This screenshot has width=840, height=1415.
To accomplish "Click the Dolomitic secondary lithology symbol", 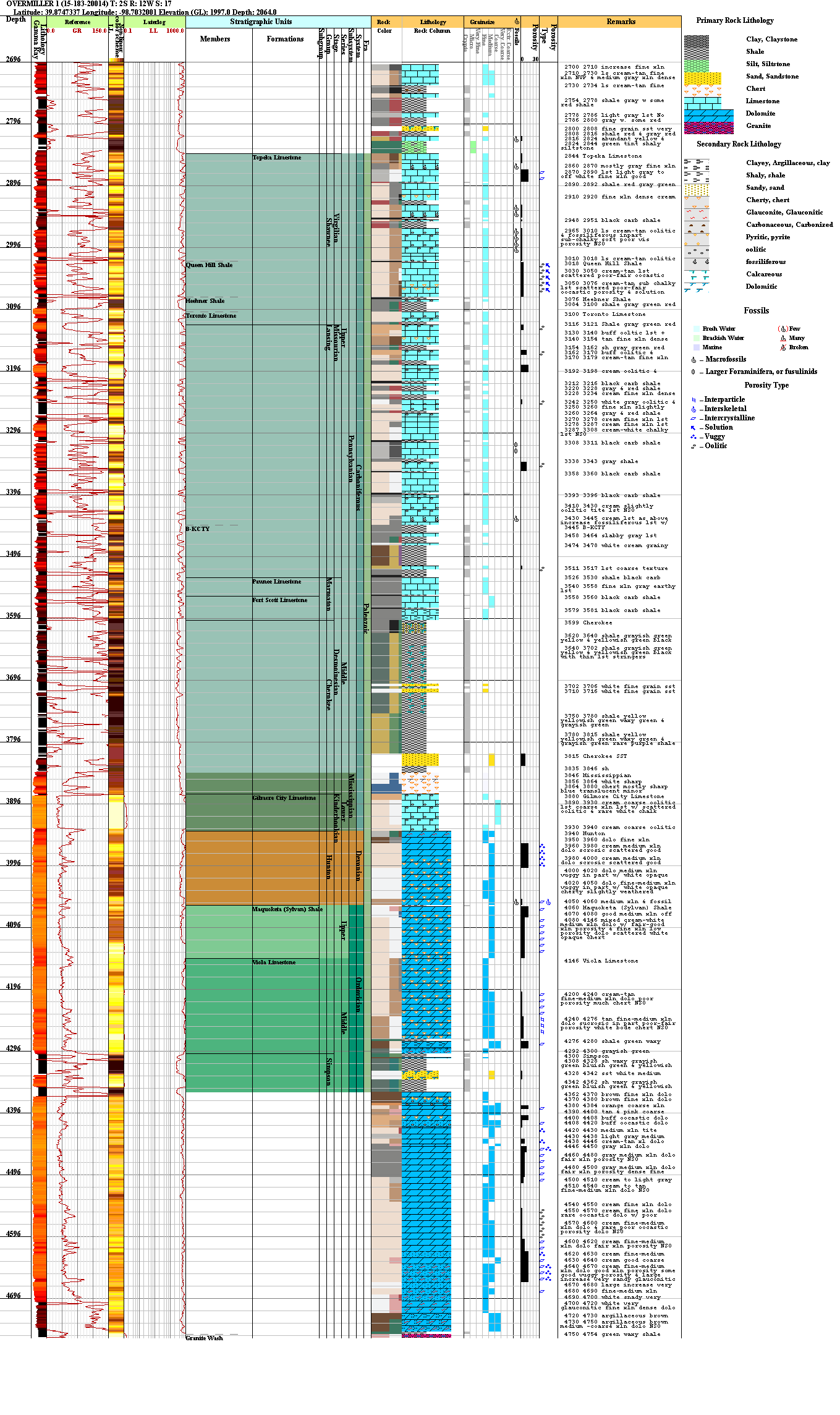I will (x=696, y=288).
